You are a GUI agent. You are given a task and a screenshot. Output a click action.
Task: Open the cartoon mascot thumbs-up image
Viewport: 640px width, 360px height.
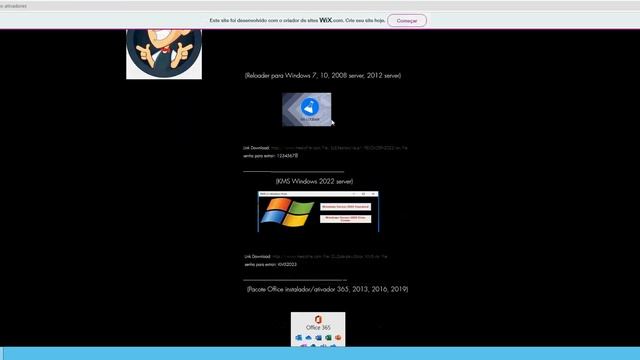(164, 54)
